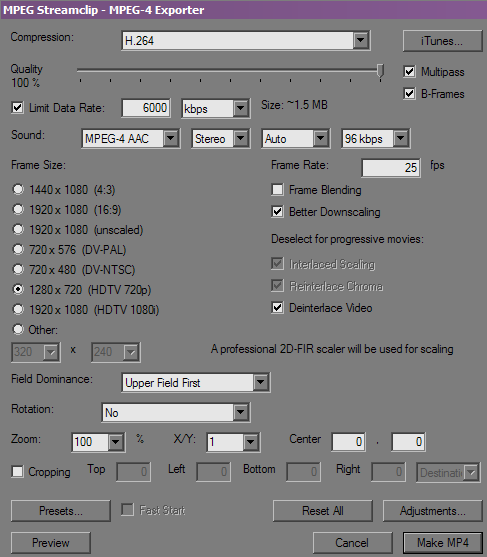This screenshot has width=487, height=557.
Task: Select the Other frame size option
Action: [x=18, y=329]
